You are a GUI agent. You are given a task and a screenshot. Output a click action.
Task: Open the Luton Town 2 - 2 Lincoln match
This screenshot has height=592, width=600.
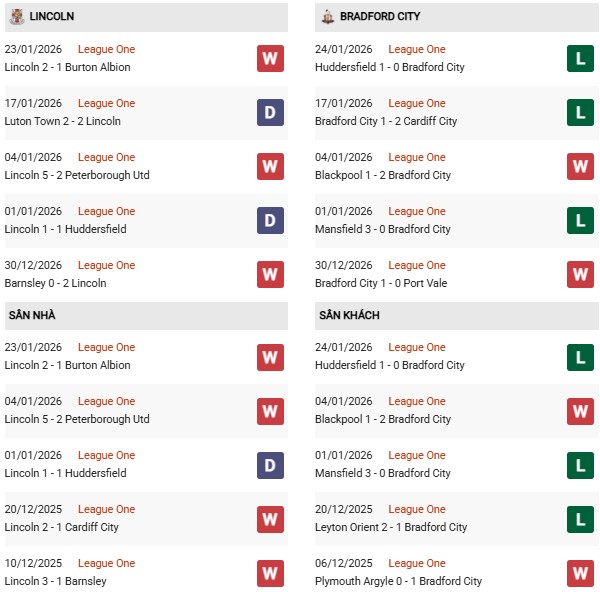tap(62, 121)
